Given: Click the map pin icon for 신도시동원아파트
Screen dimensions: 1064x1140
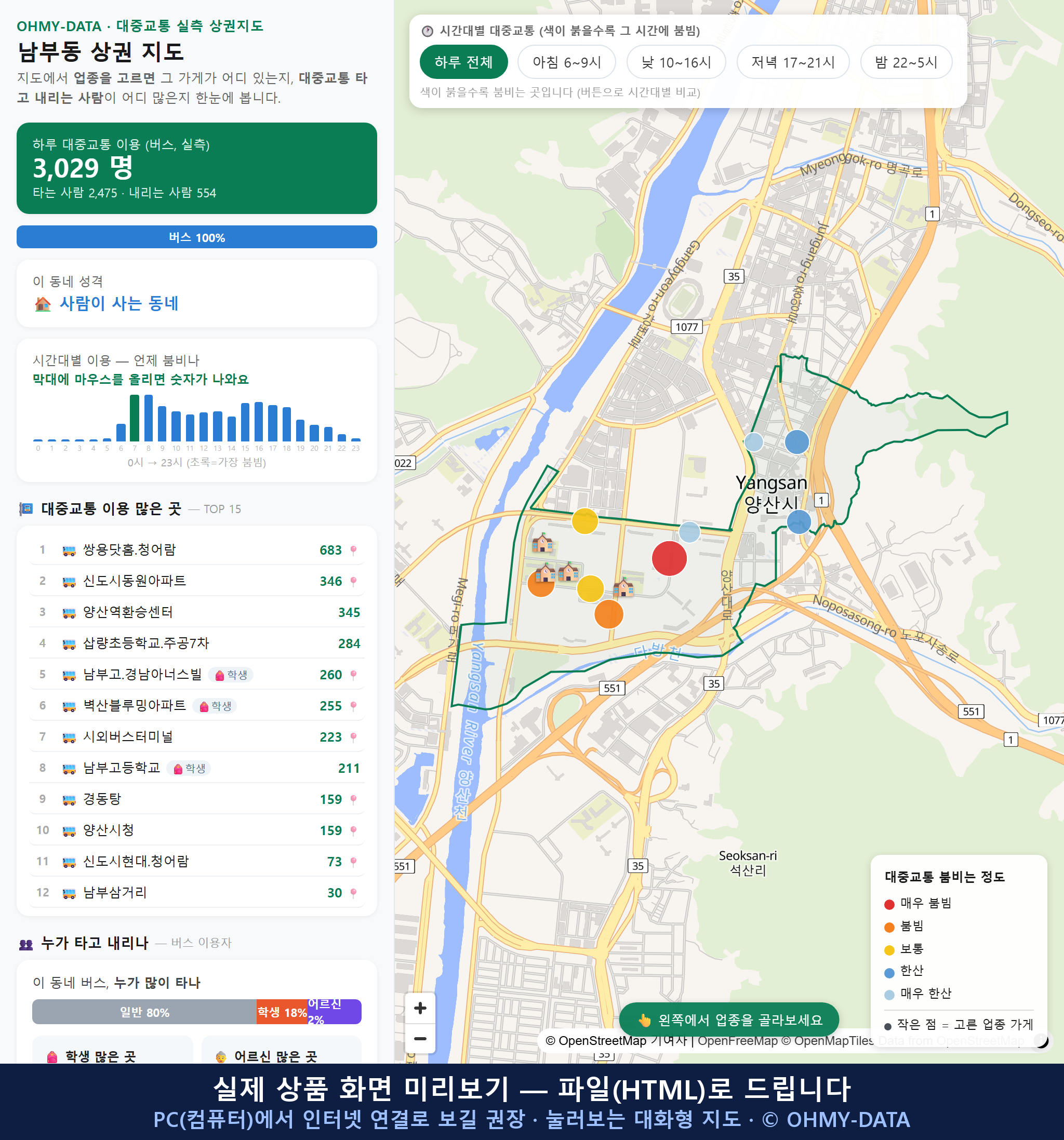Looking at the screenshot, I should click(353, 582).
